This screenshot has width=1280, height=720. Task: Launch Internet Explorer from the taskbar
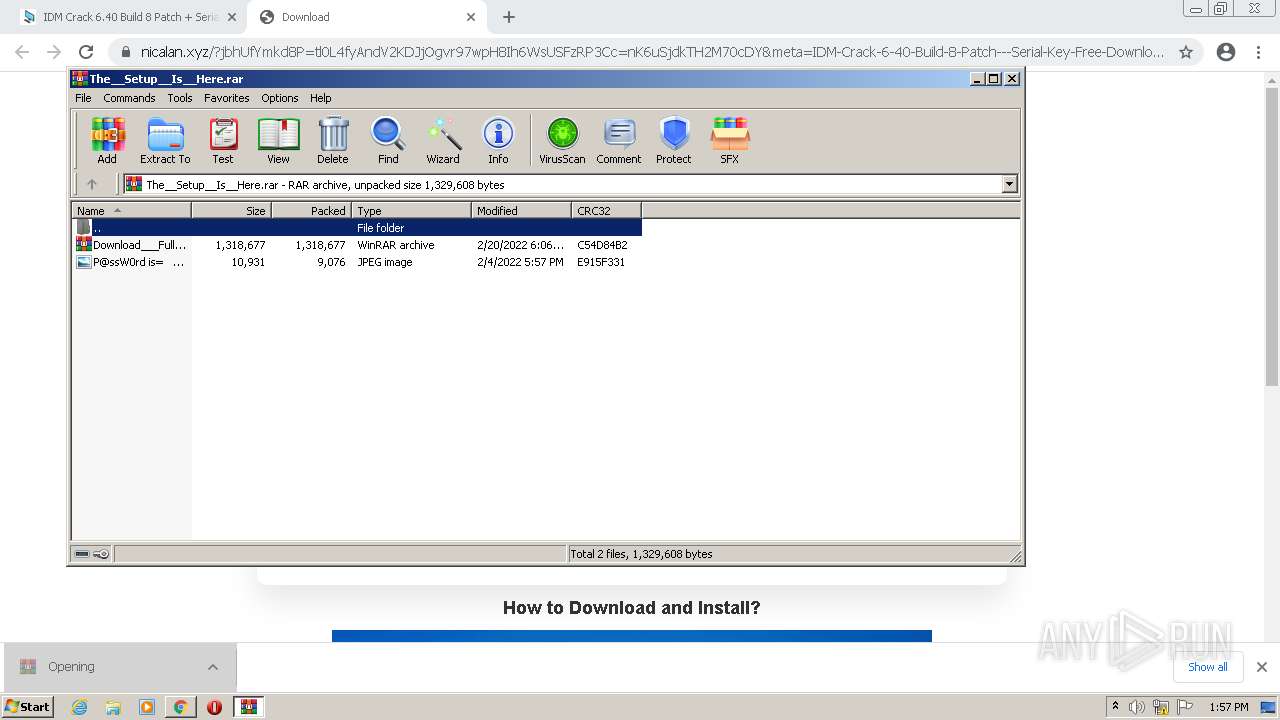pos(79,707)
